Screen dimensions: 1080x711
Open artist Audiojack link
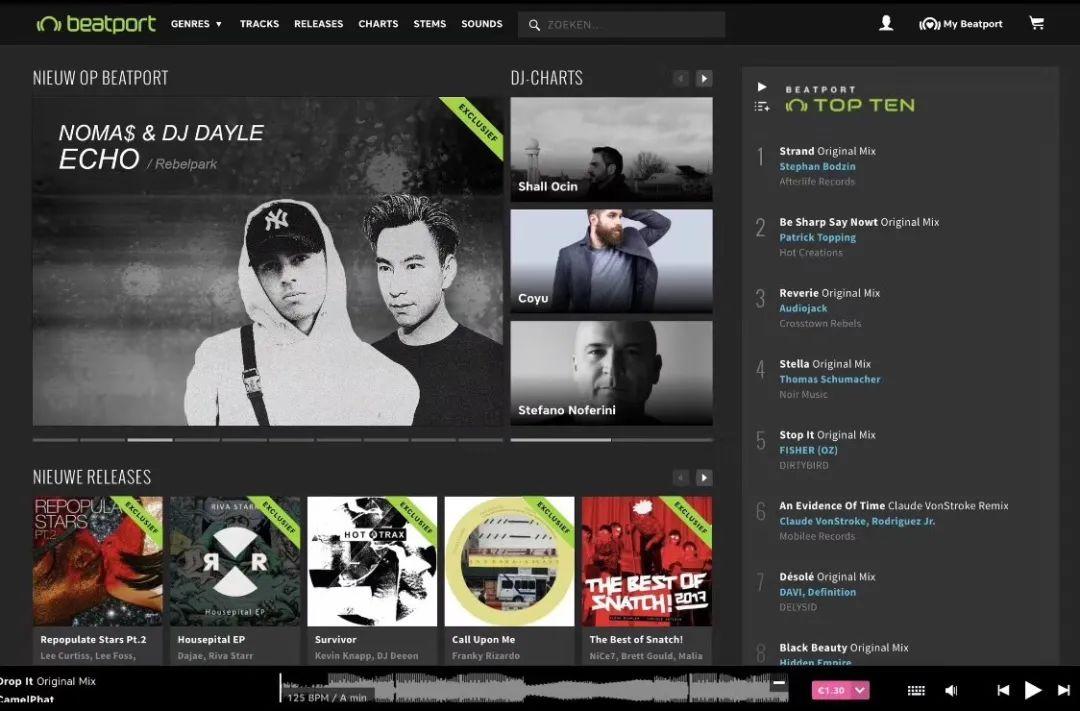pyautogui.click(x=803, y=308)
